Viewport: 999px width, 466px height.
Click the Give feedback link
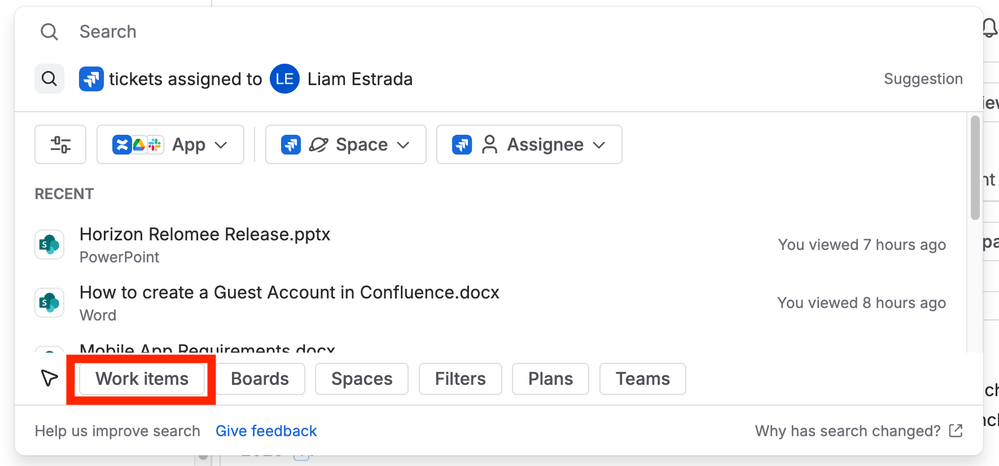pyautogui.click(x=266, y=431)
